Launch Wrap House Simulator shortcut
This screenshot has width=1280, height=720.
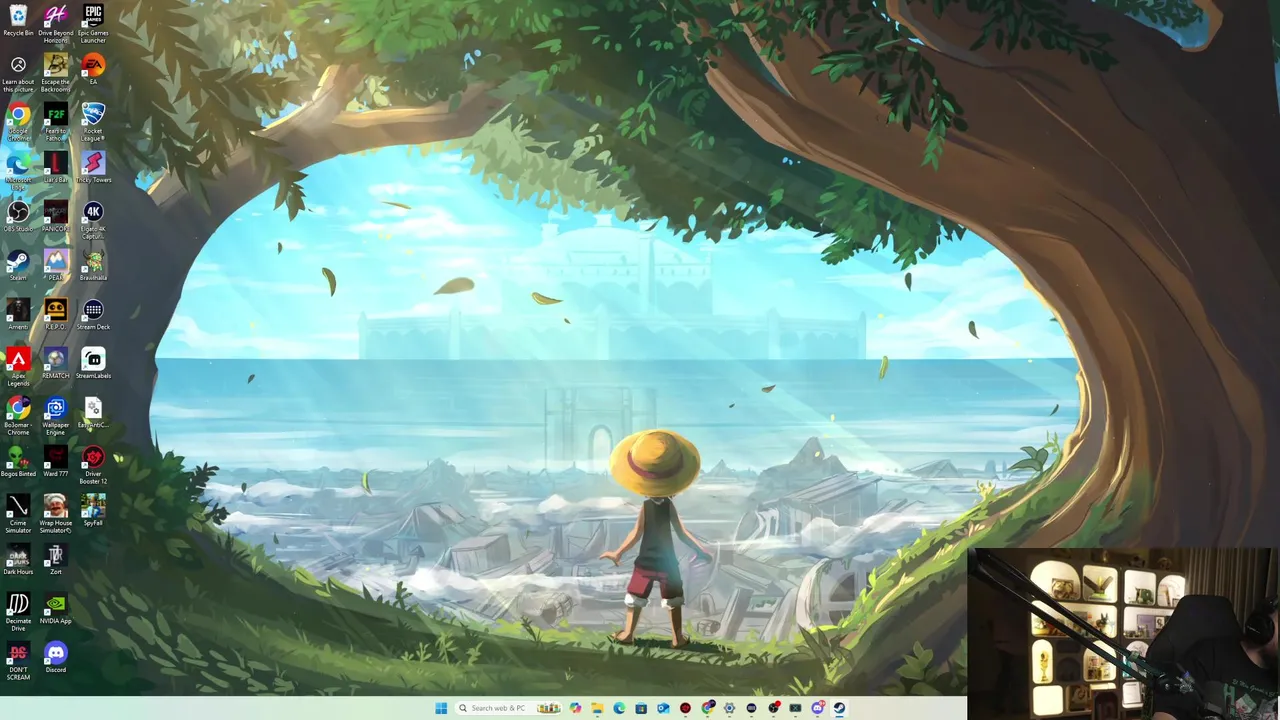click(x=56, y=513)
